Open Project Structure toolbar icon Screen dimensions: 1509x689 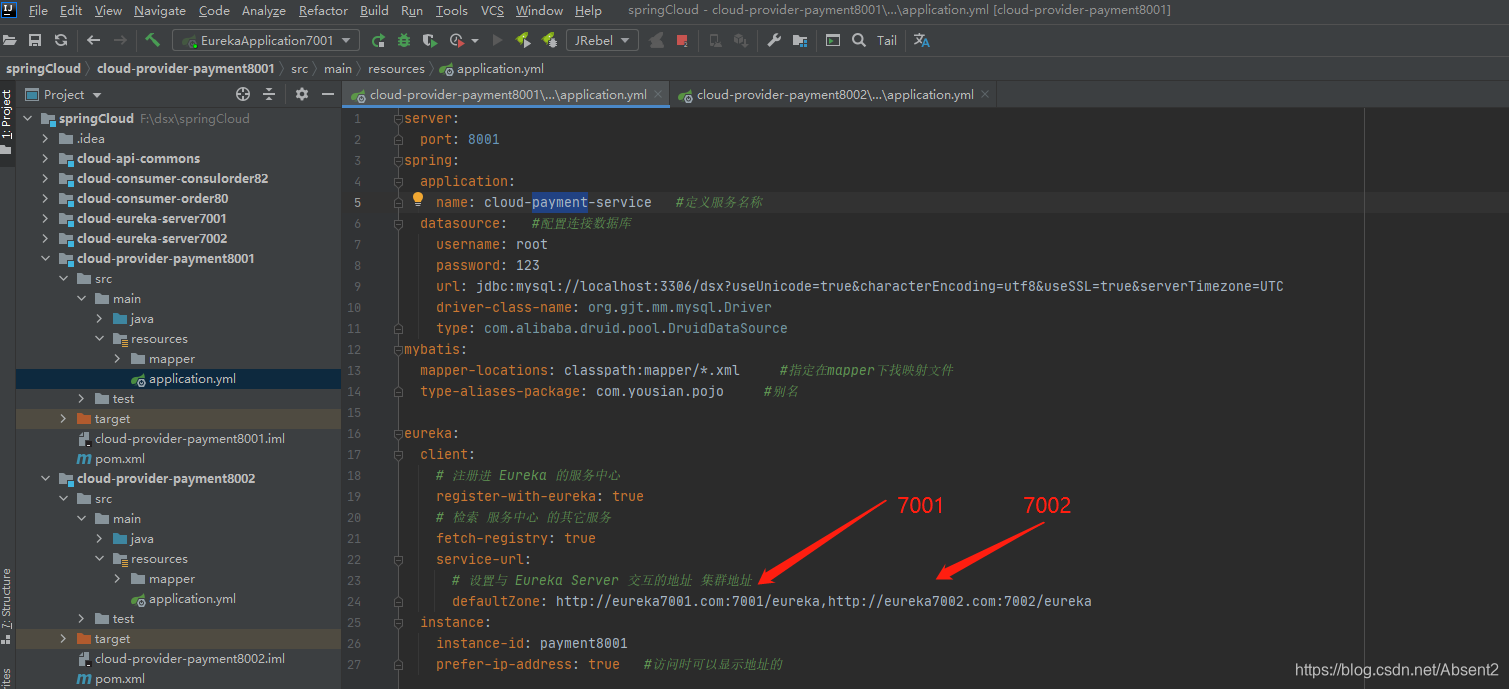(x=800, y=41)
